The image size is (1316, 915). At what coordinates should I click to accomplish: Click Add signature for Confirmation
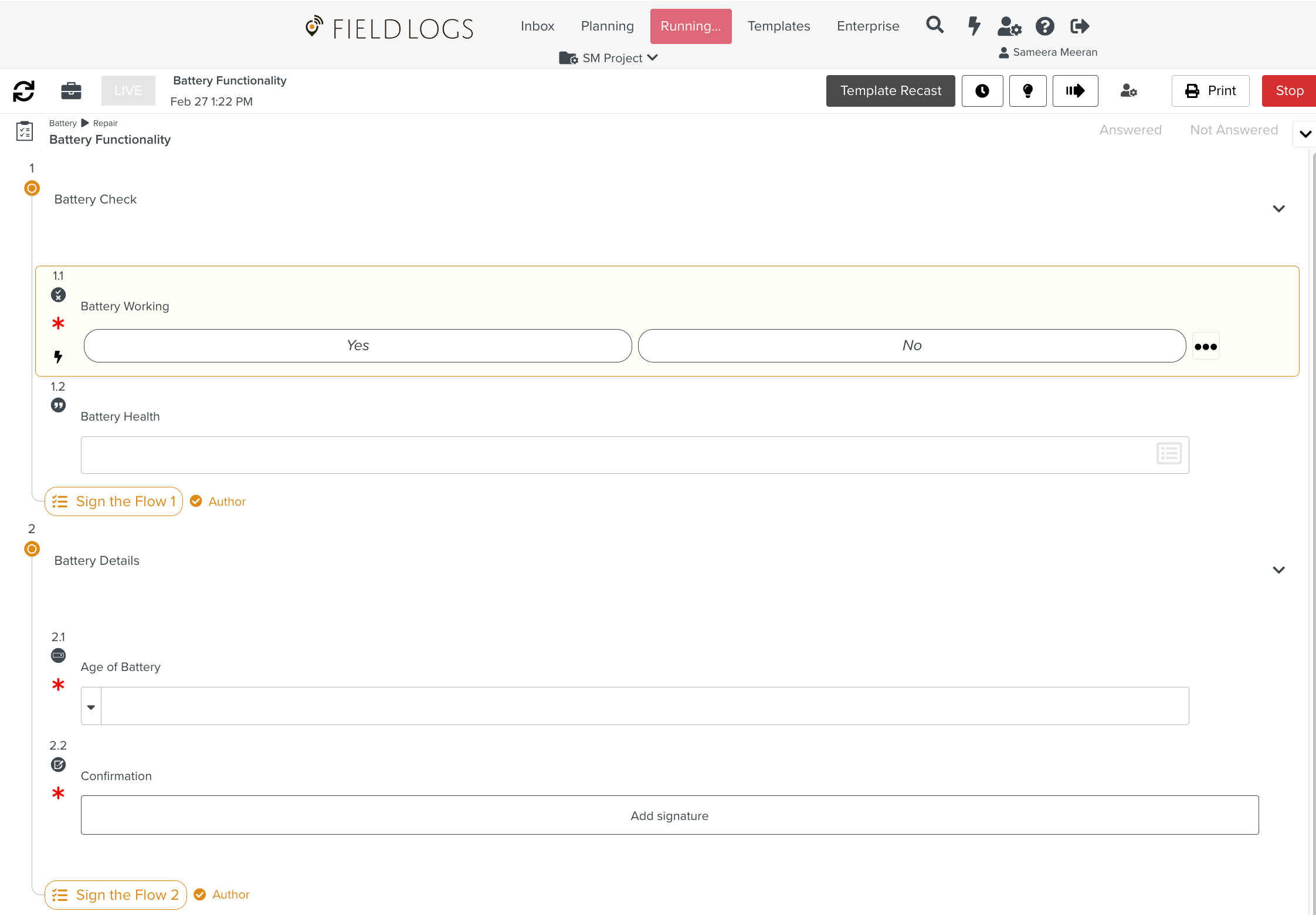(670, 815)
